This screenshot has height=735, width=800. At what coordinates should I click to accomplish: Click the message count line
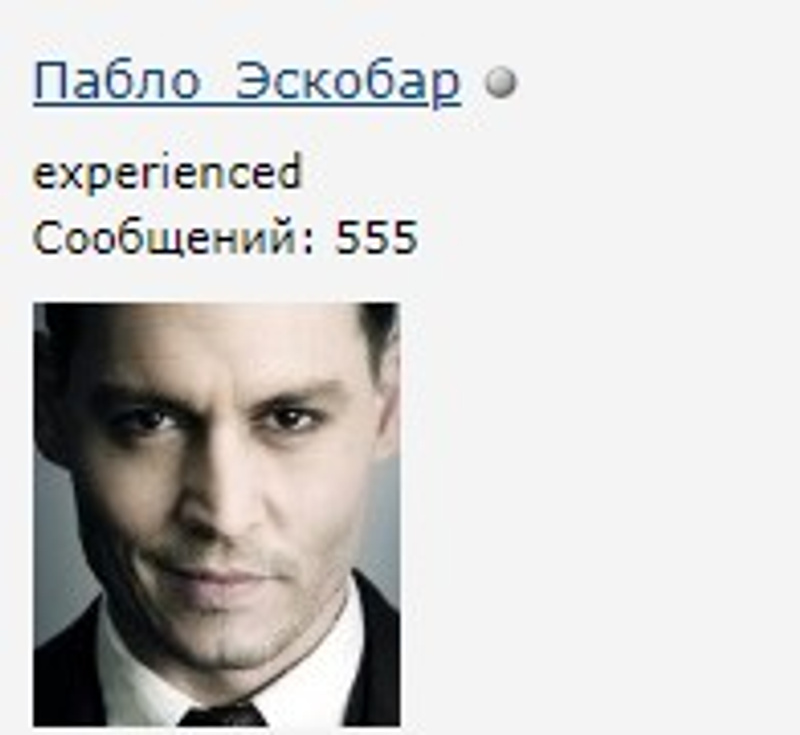tap(225, 238)
